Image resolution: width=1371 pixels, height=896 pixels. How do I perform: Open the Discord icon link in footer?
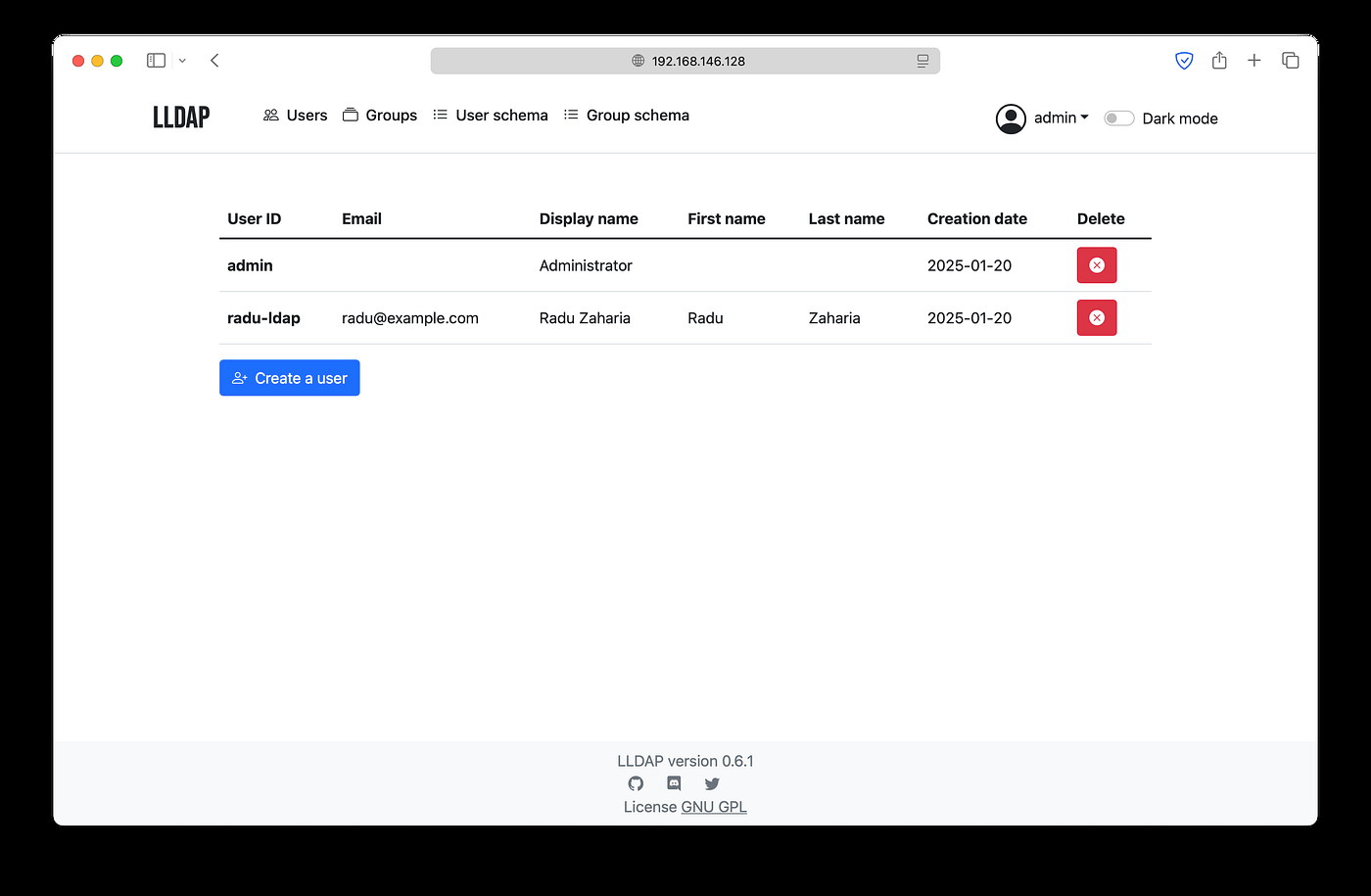coord(674,783)
